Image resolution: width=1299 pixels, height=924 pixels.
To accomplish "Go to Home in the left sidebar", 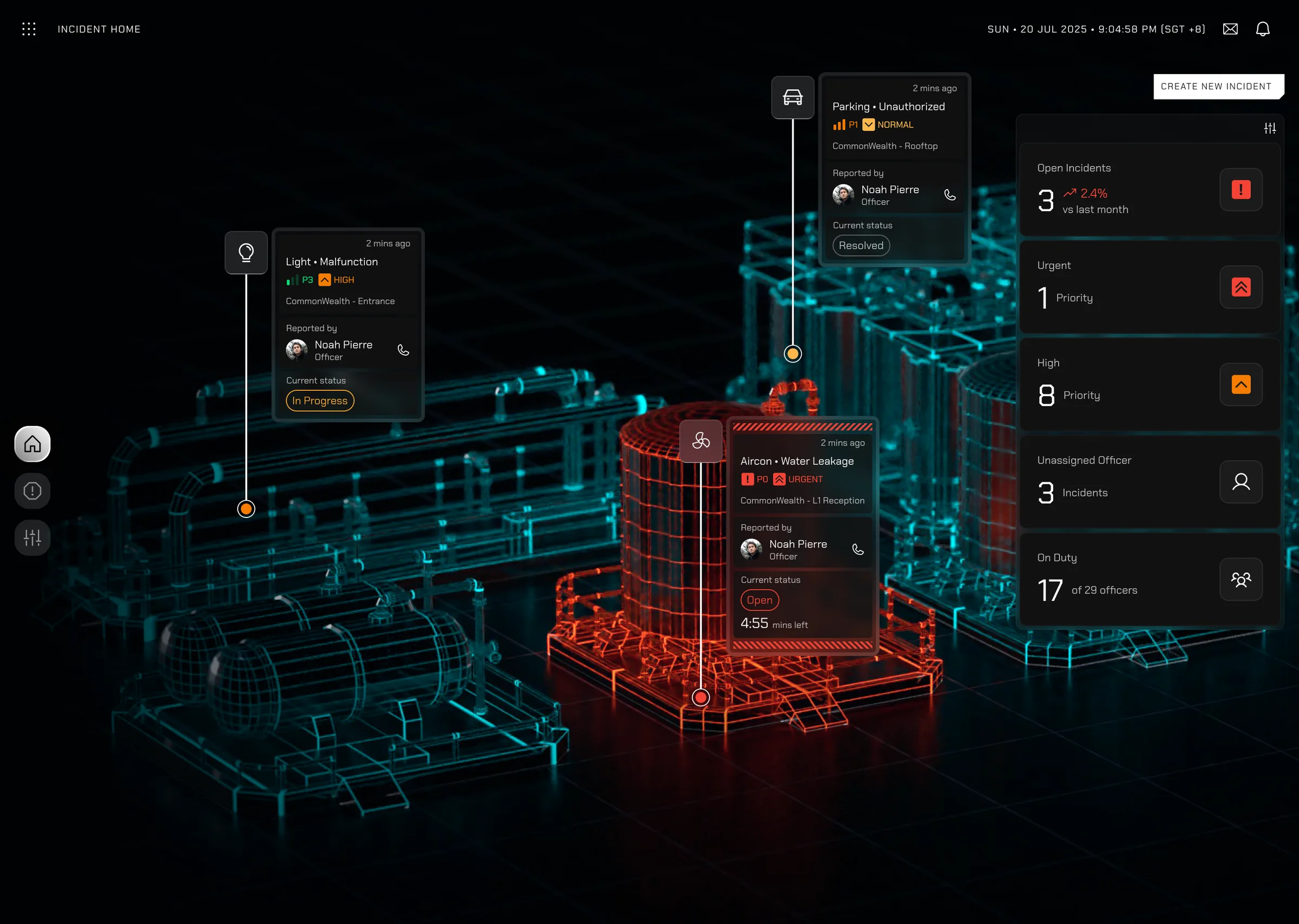I will pos(32,444).
